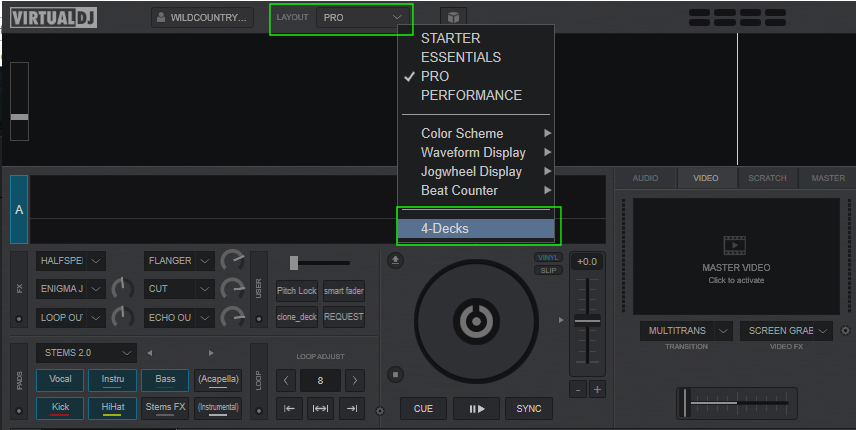Switch to the SCRATCH tab
Screen dimensions: 856x430
[767, 178]
